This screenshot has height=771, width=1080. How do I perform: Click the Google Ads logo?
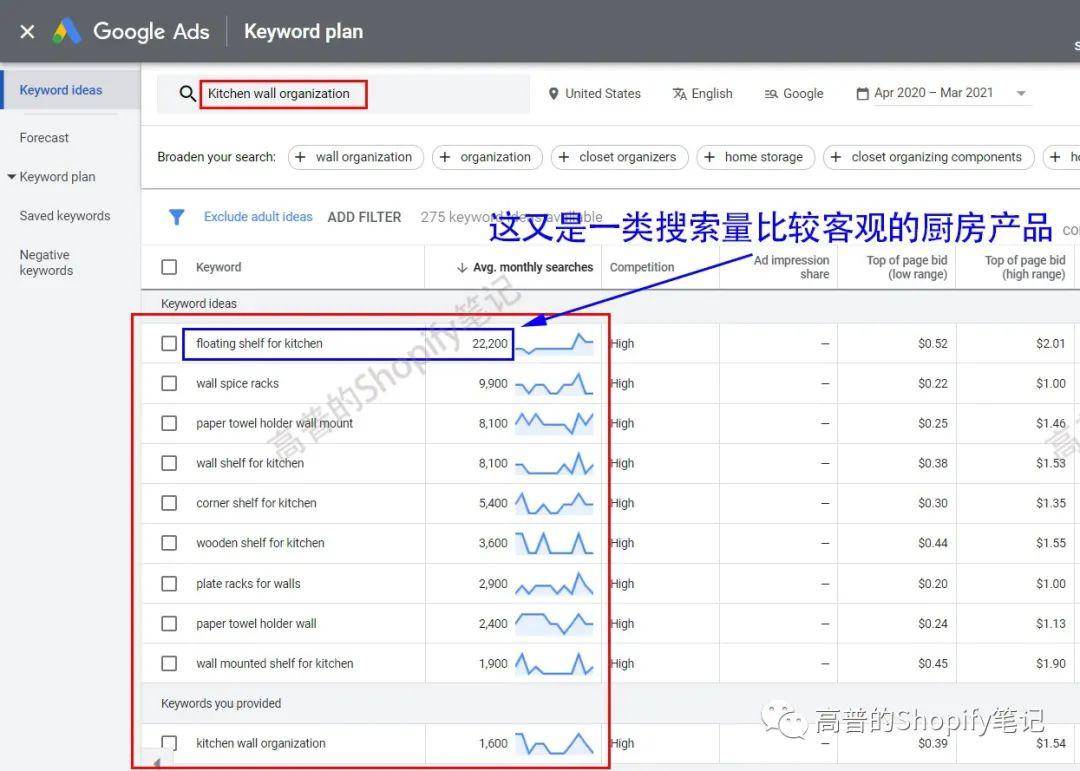tap(67, 32)
